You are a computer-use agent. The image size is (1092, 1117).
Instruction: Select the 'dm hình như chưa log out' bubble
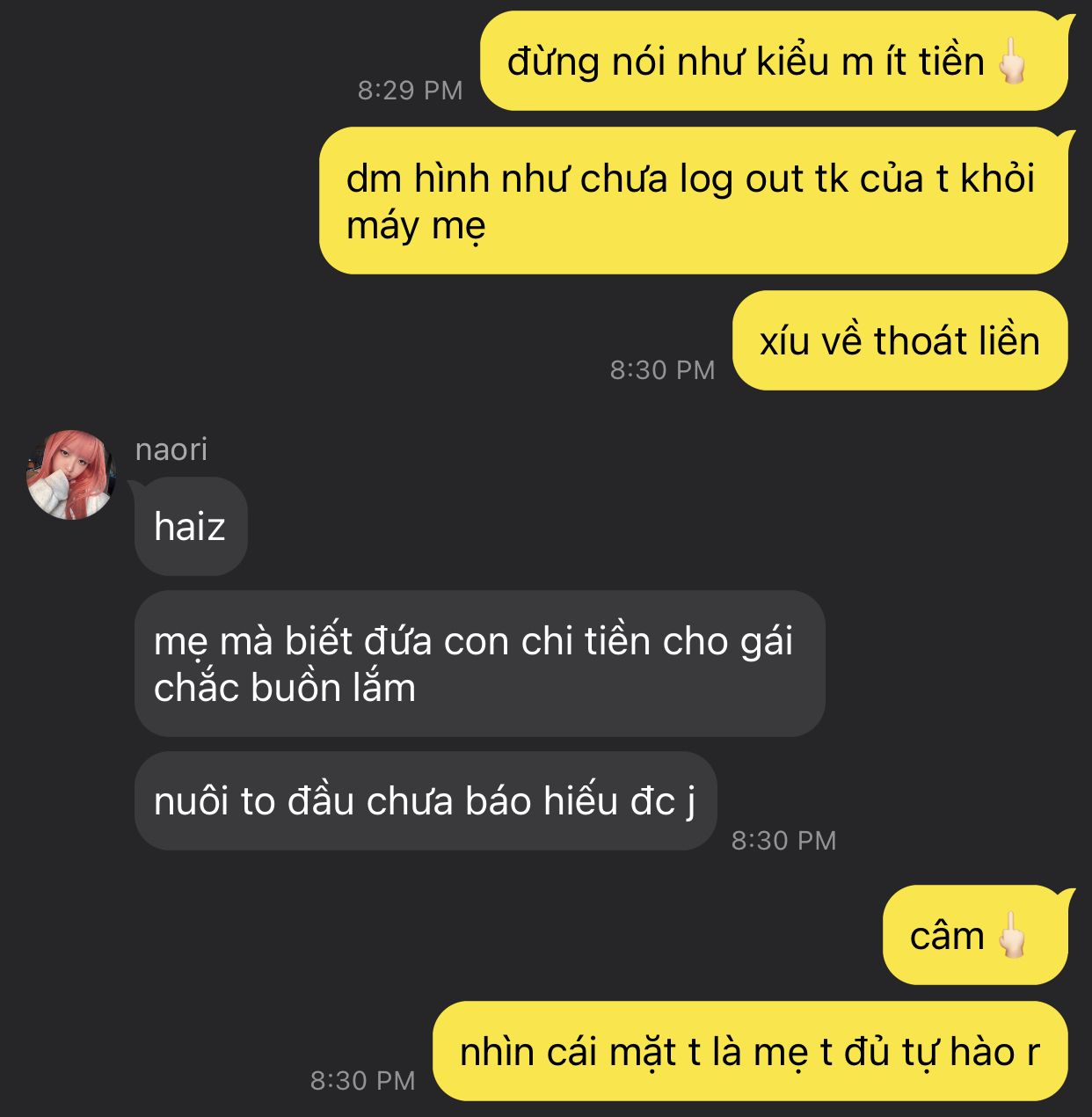tap(693, 201)
